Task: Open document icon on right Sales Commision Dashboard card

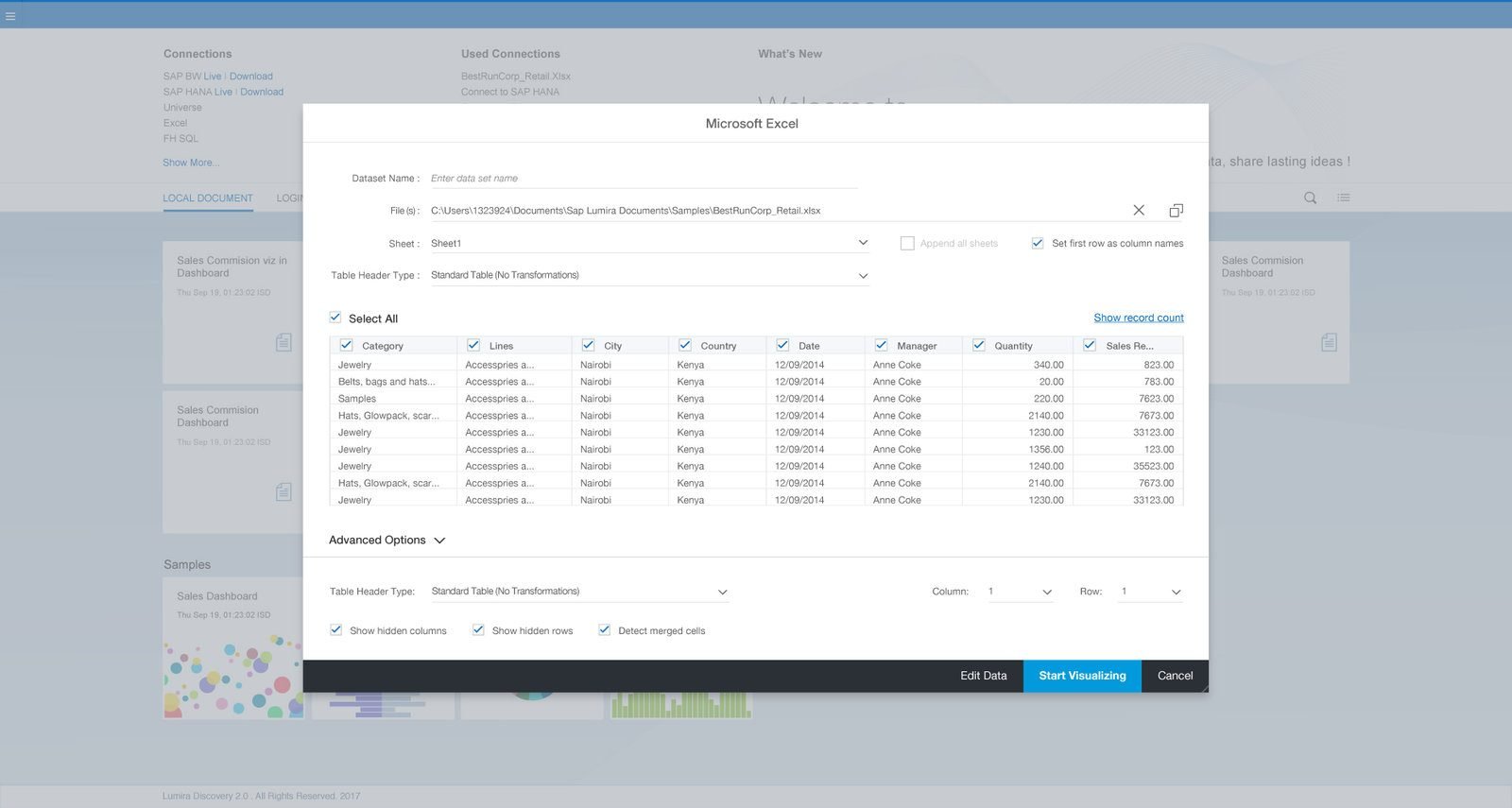Action: click(x=1329, y=342)
